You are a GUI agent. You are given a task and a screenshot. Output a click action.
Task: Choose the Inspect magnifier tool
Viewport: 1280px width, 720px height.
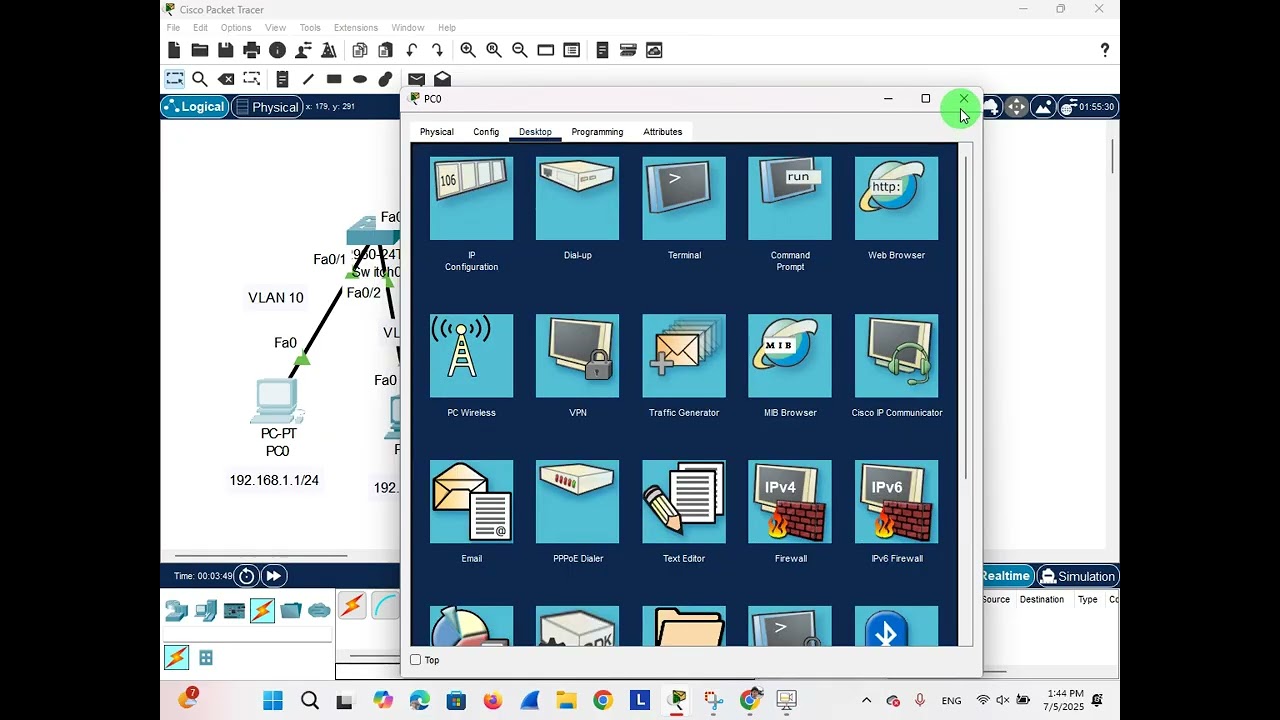tap(200, 79)
